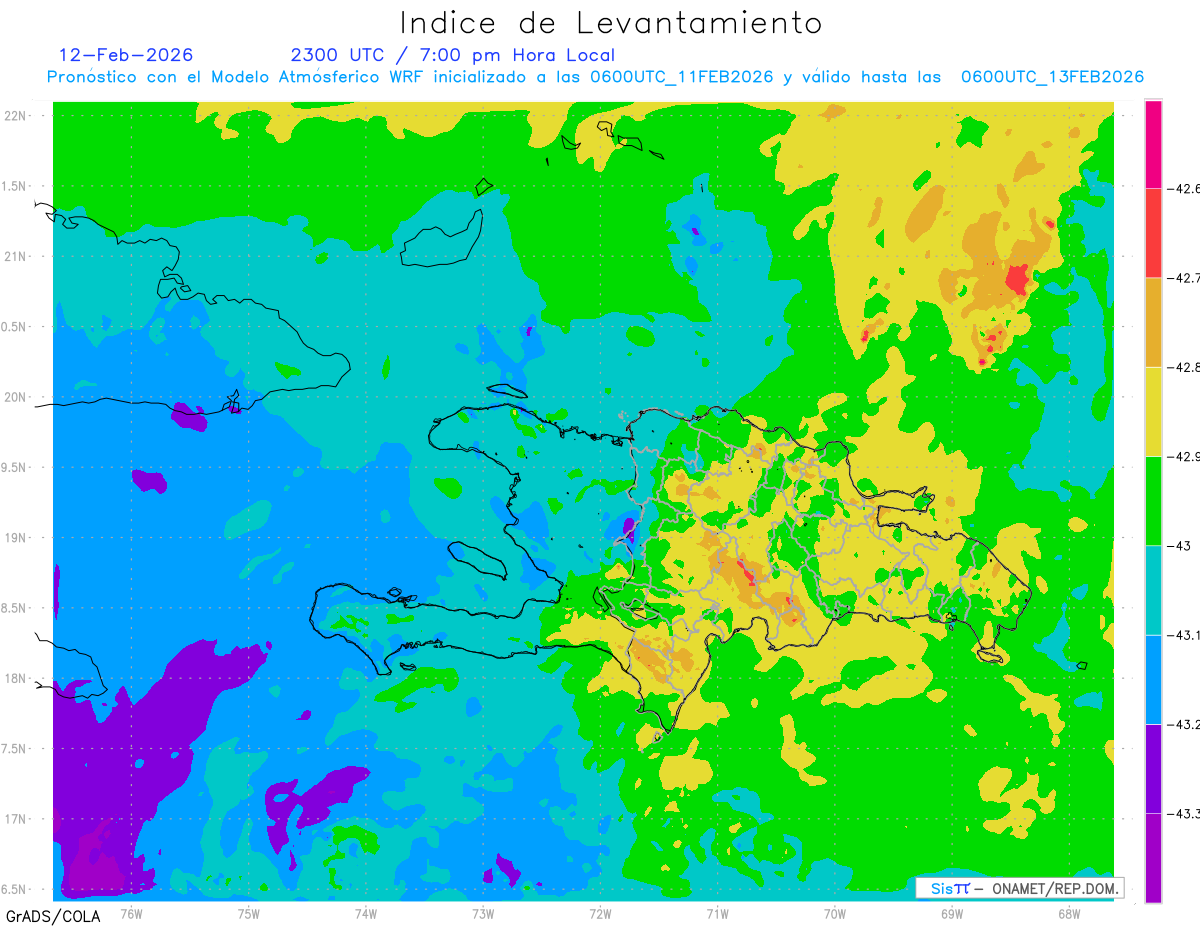
Task: Click the latitude label '20N'
Action: 16,397
